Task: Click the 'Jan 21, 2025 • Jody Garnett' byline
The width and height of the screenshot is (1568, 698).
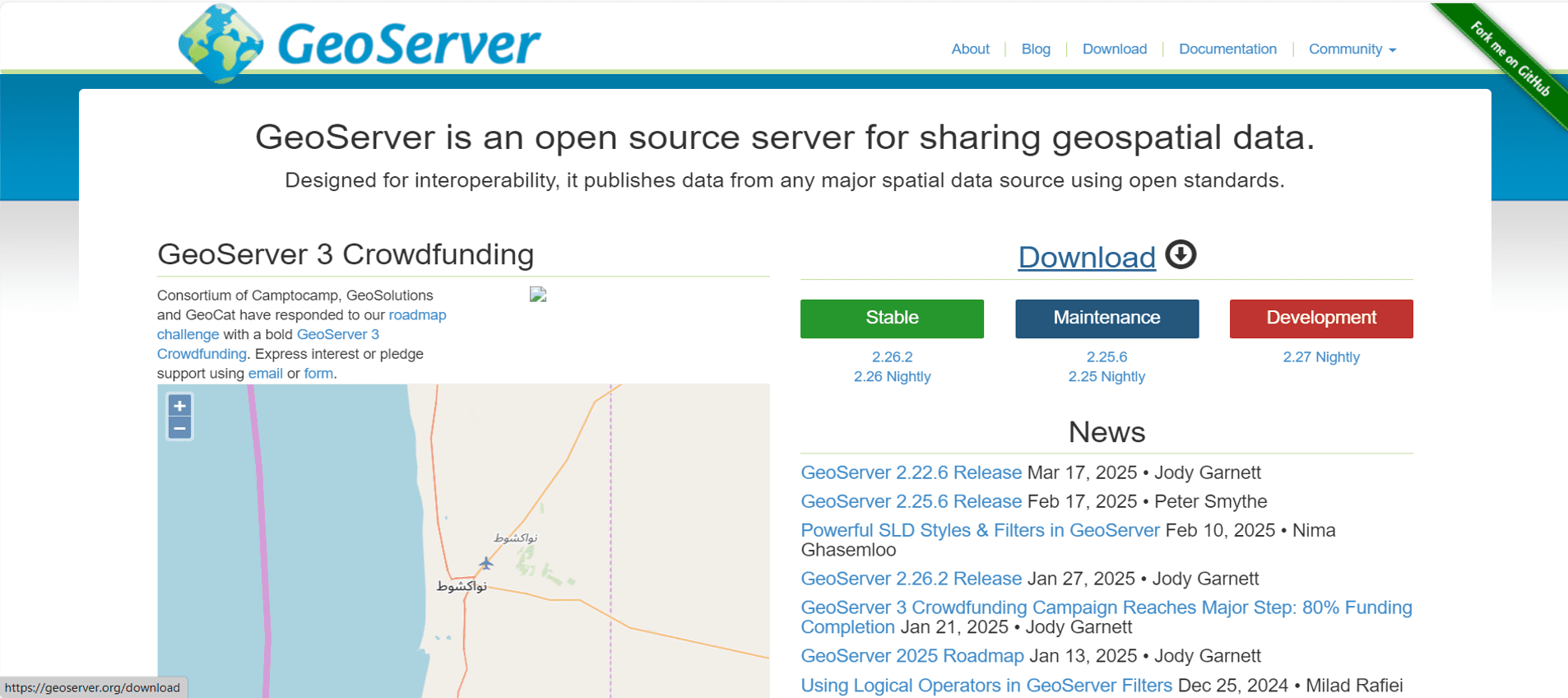Action: click(x=1016, y=627)
